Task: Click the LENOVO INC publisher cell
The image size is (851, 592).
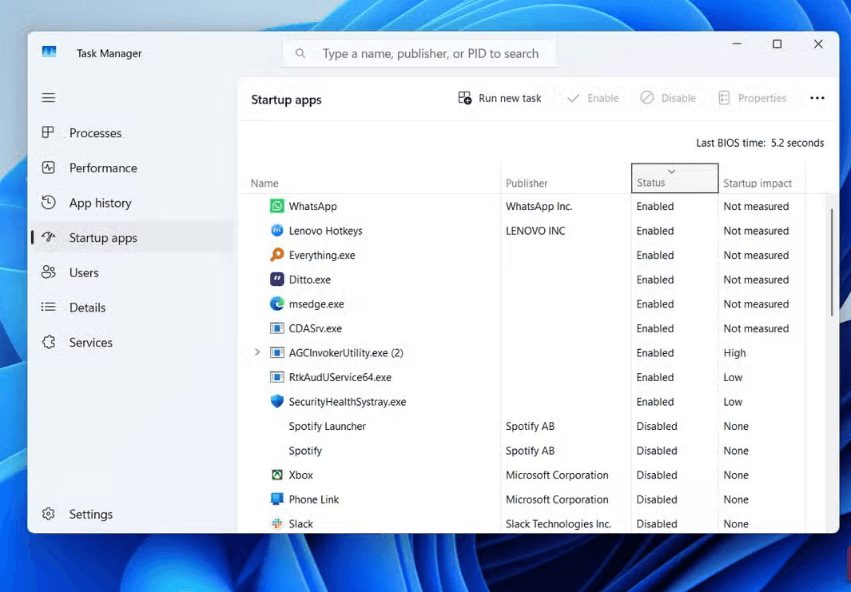Action: point(535,231)
